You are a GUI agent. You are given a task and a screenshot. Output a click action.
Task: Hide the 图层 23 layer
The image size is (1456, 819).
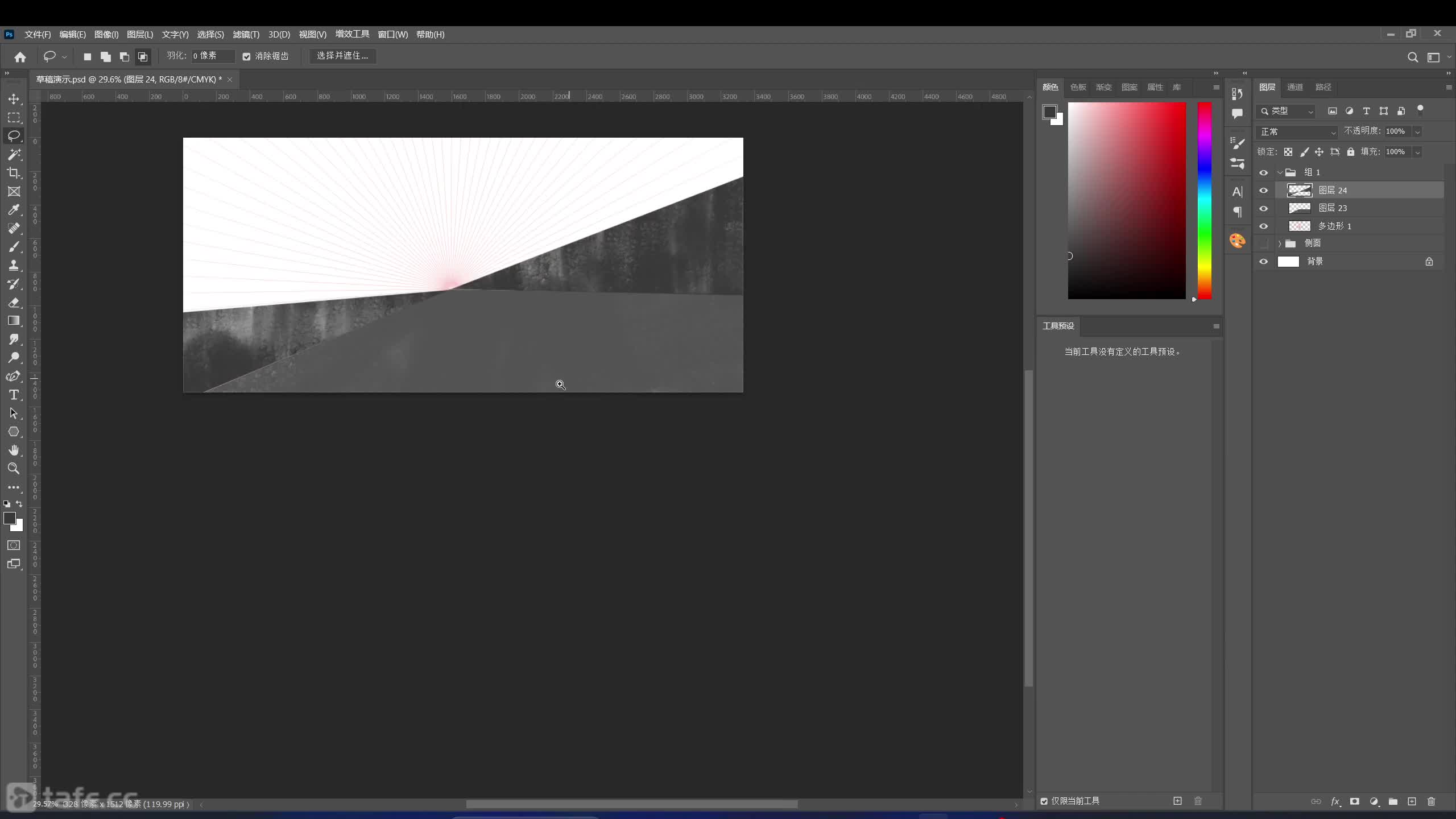coord(1264,208)
